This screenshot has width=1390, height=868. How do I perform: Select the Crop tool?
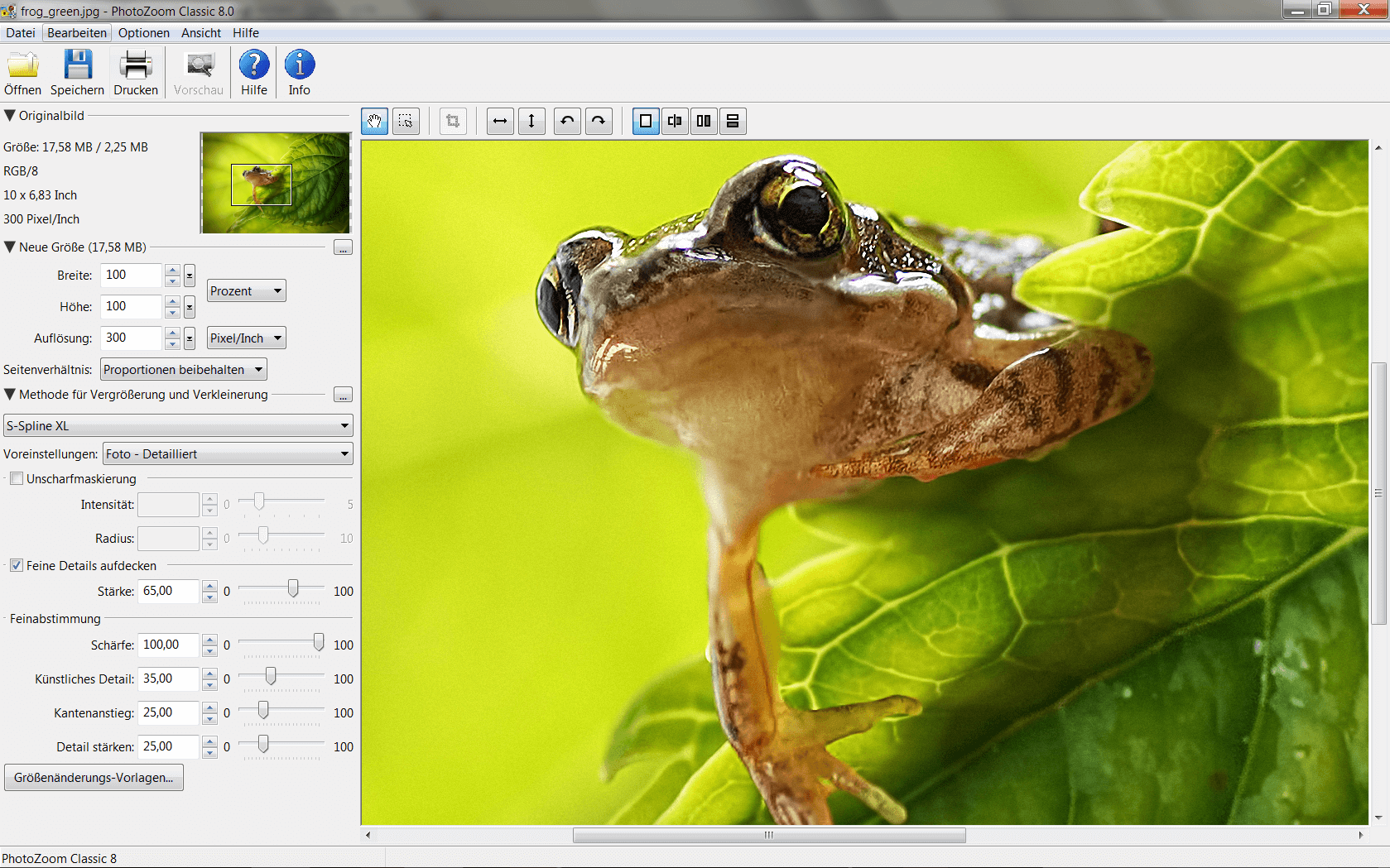(453, 121)
